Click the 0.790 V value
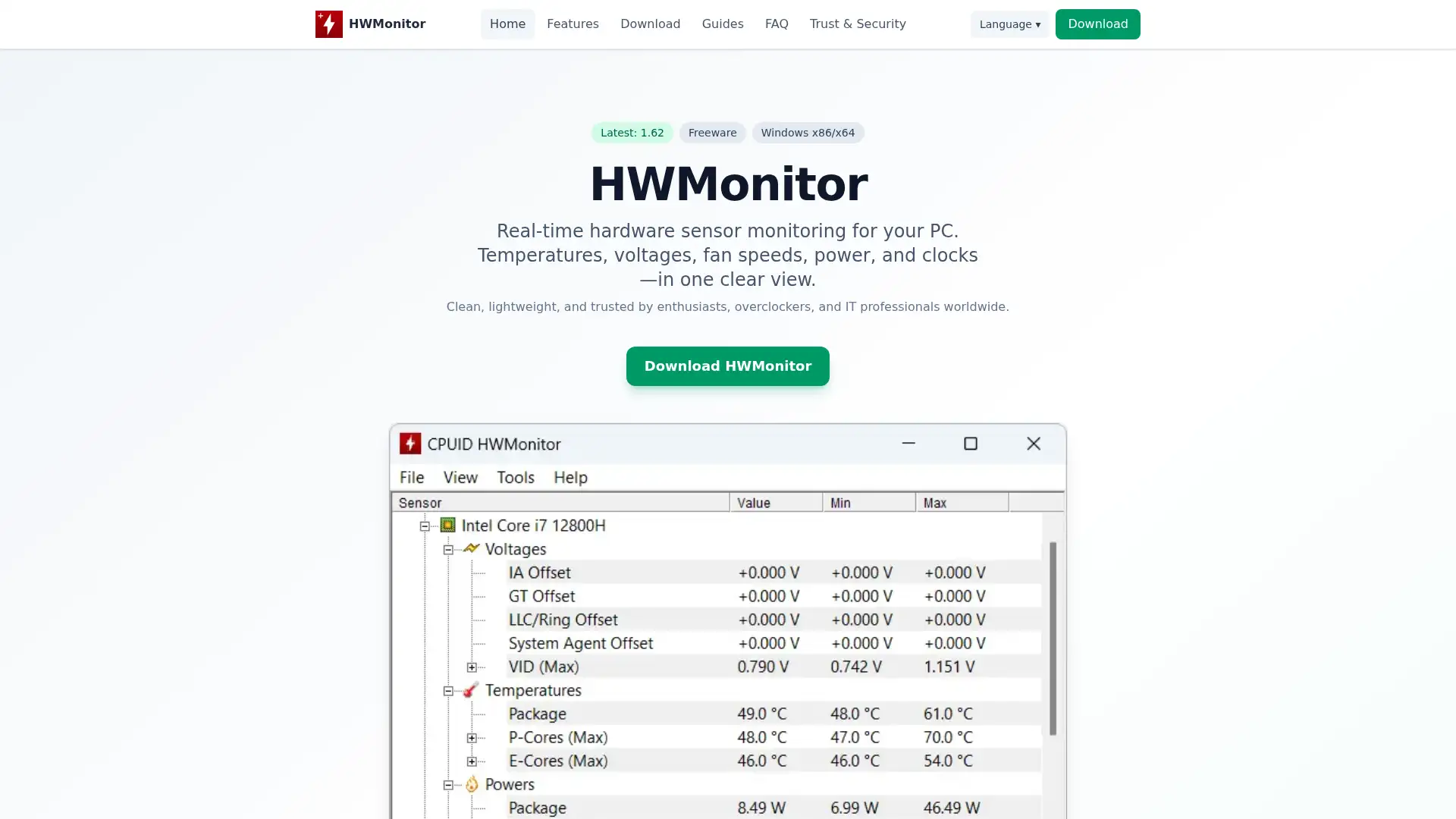The image size is (1456, 819). pyautogui.click(x=764, y=667)
